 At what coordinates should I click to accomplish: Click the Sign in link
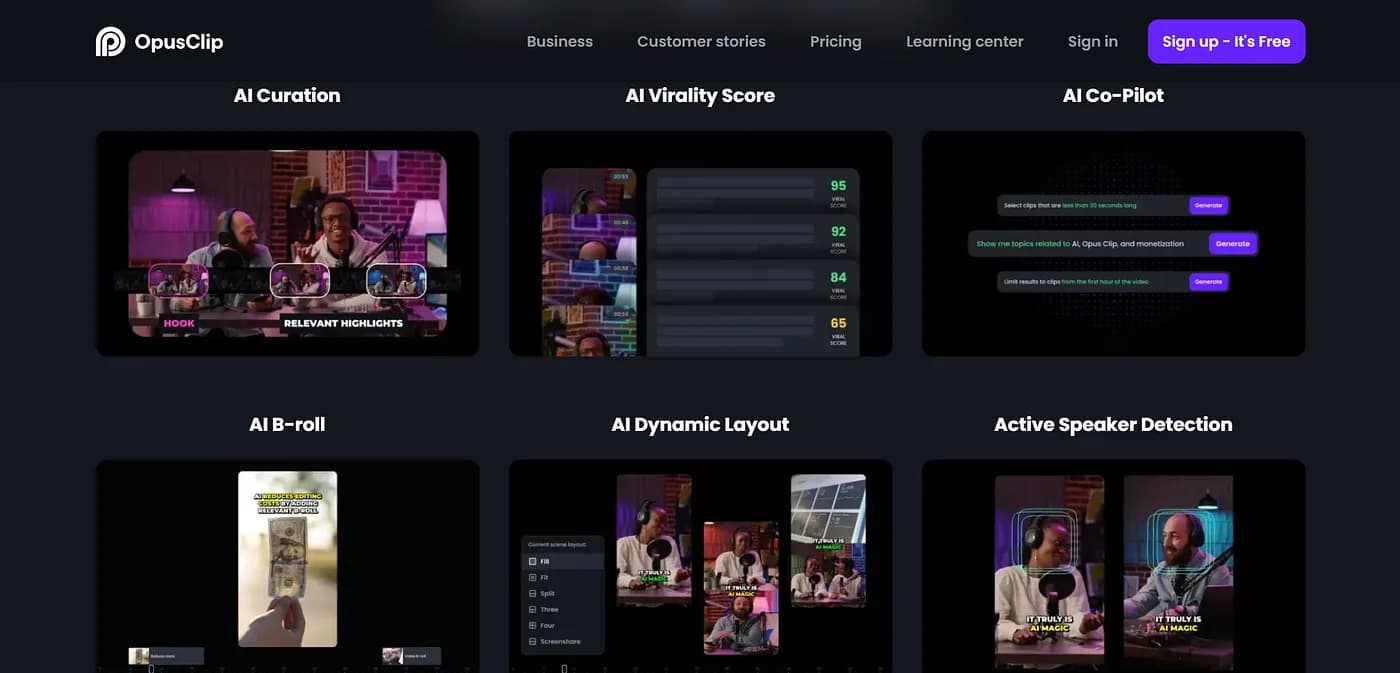click(x=1092, y=42)
